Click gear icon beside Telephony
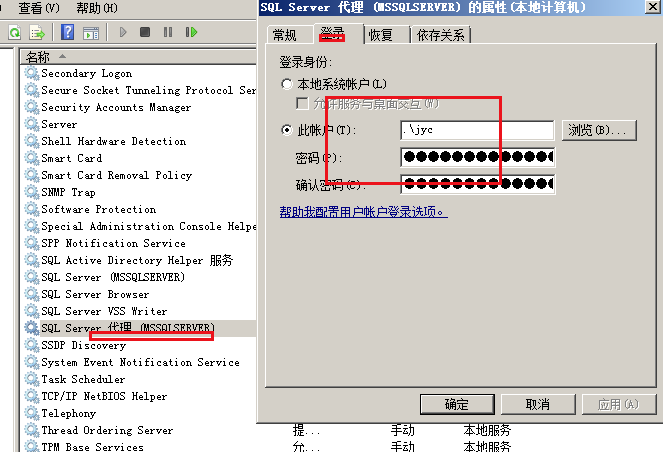 [x=32, y=413]
